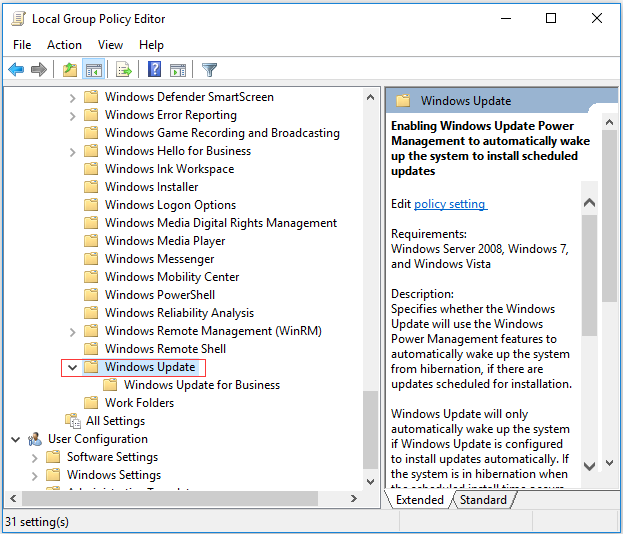Open the View menu
The height and width of the screenshot is (534, 623).
(x=110, y=45)
